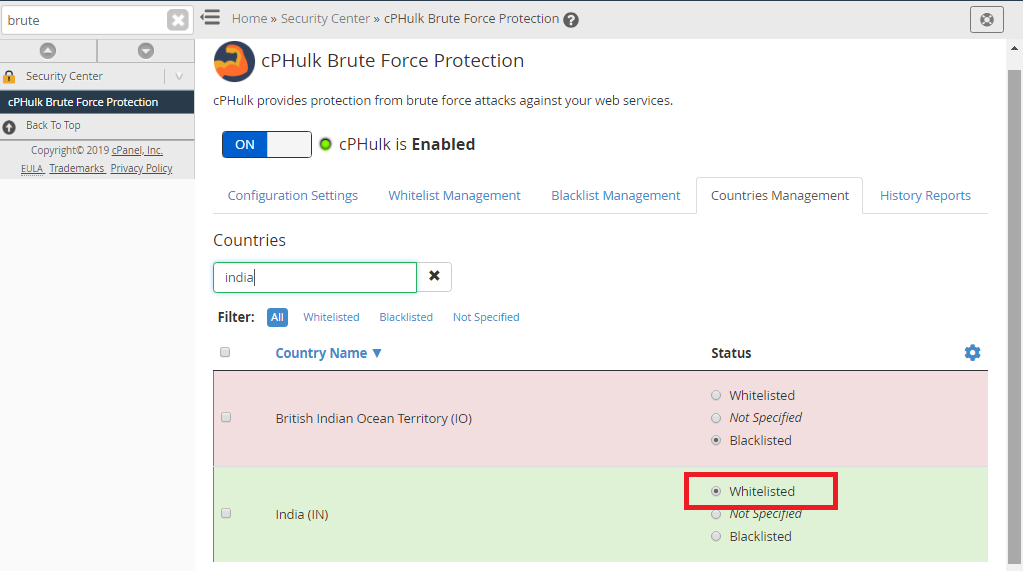Click the 'Countries' section heading

coord(249,240)
